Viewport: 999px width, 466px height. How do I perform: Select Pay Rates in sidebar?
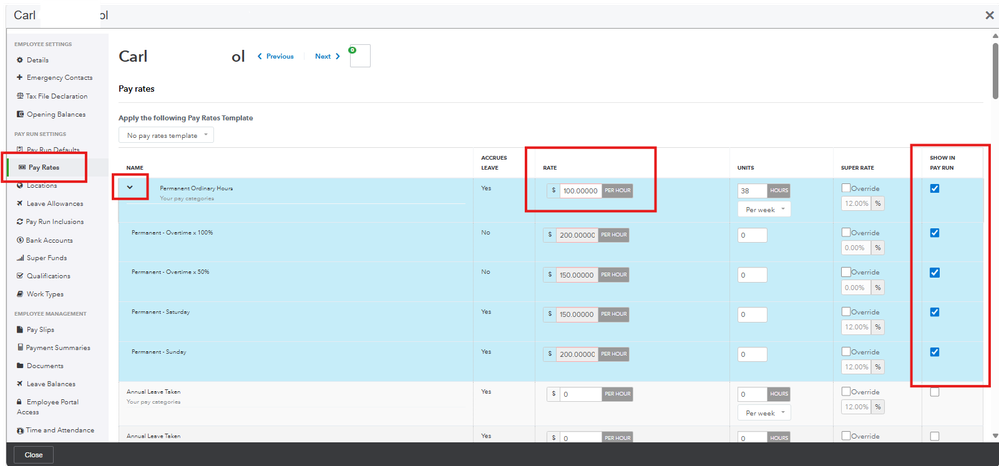(x=43, y=167)
